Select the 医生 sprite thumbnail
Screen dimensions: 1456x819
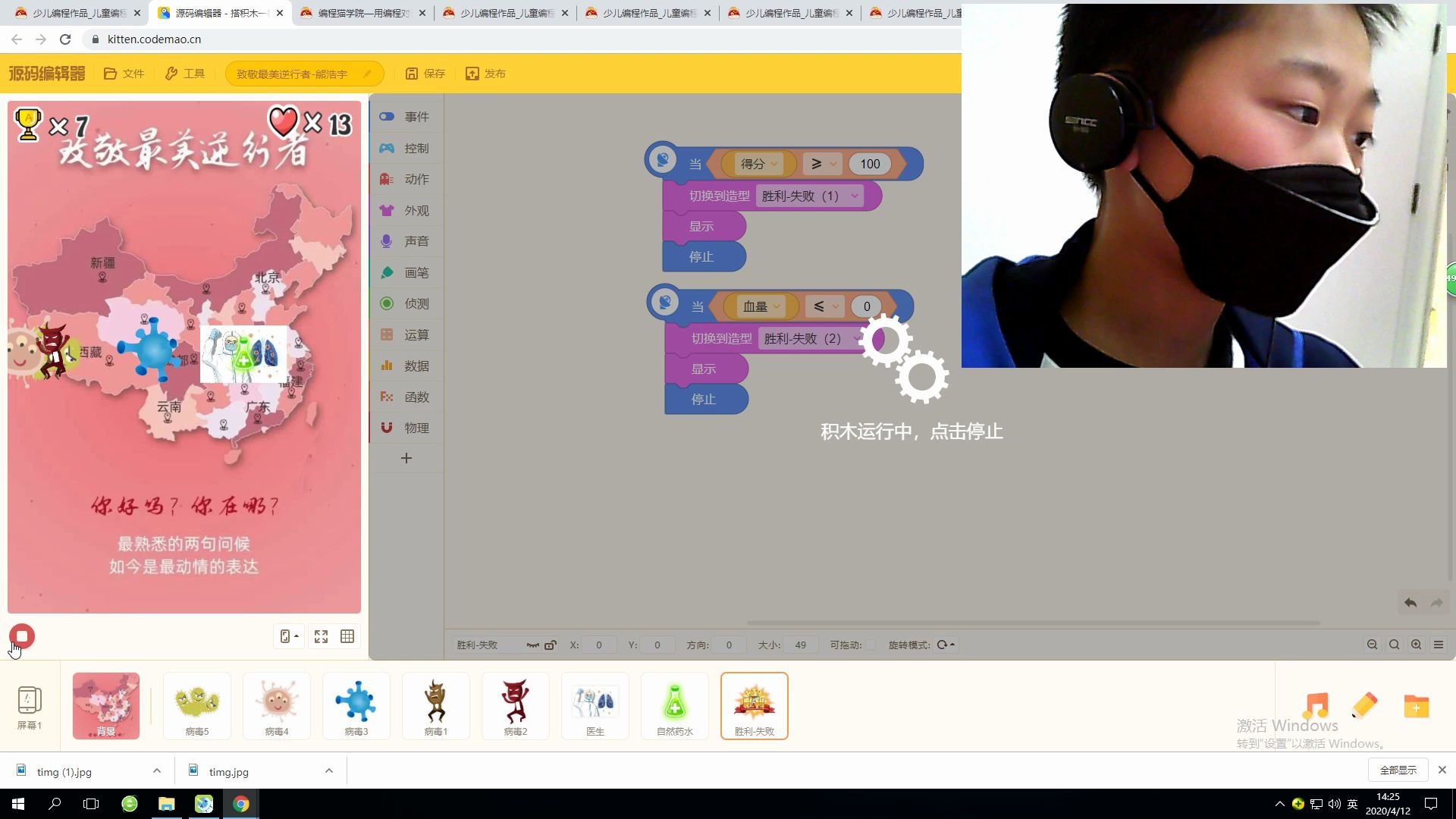pos(595,706)
